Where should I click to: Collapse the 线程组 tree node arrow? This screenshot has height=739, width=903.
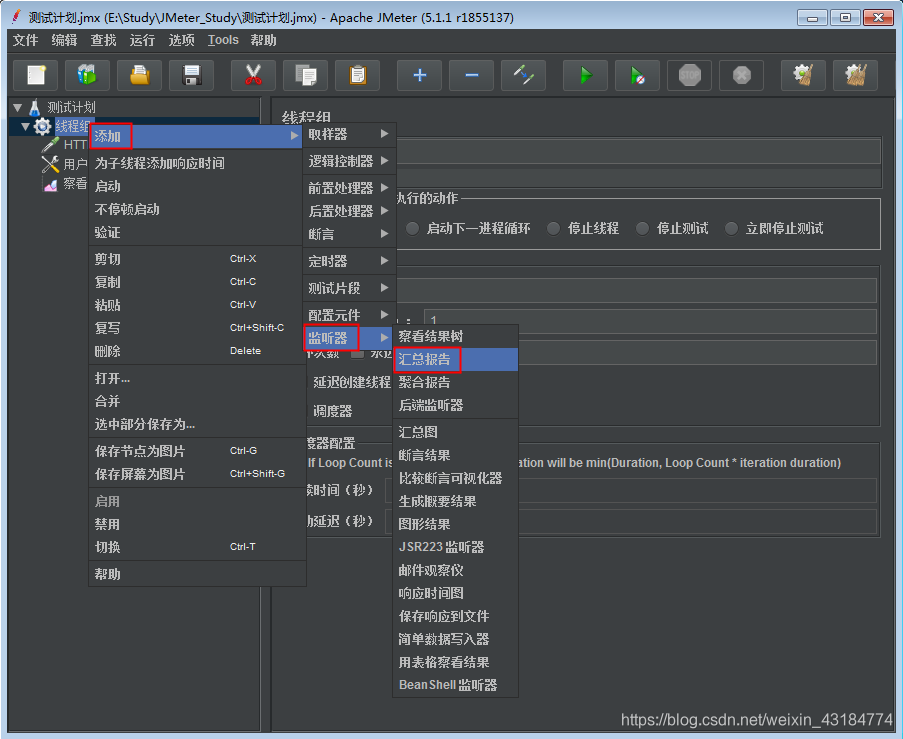tap(25, 126)
